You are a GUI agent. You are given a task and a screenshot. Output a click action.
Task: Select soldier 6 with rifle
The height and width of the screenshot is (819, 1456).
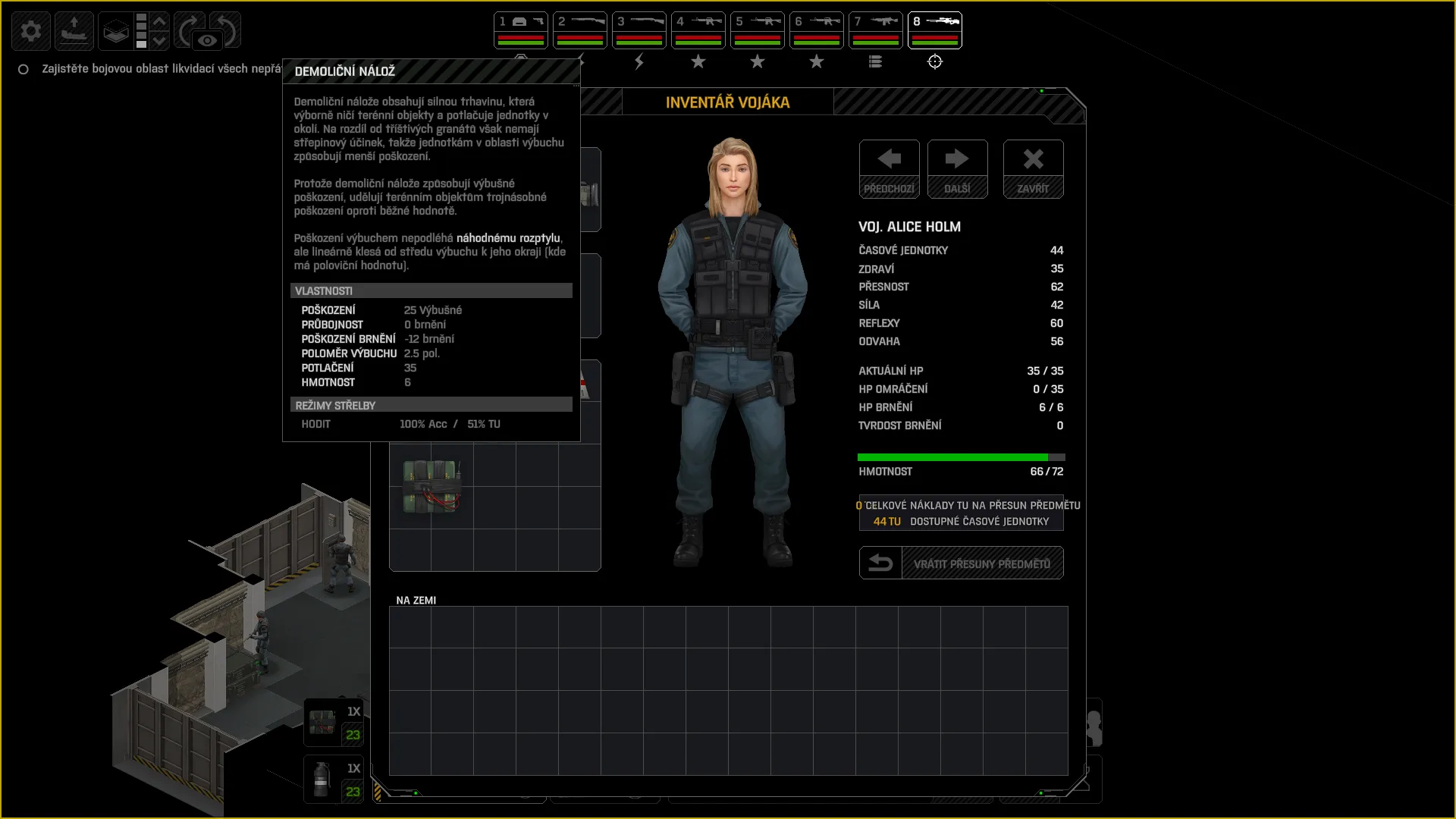tap(817, 30)
